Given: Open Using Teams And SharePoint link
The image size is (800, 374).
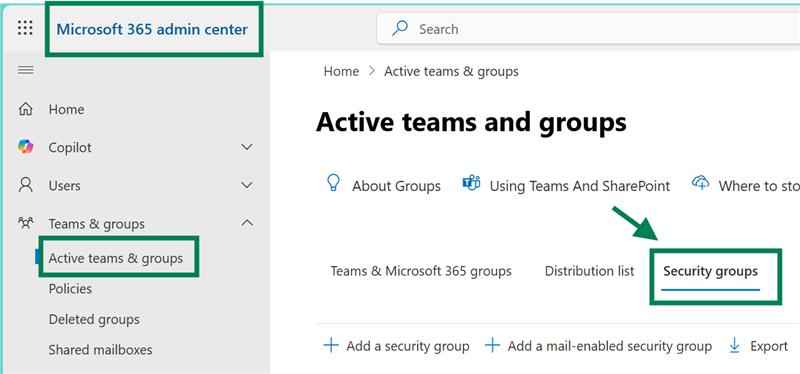Looking at the screenshot, I should (580, 186).
